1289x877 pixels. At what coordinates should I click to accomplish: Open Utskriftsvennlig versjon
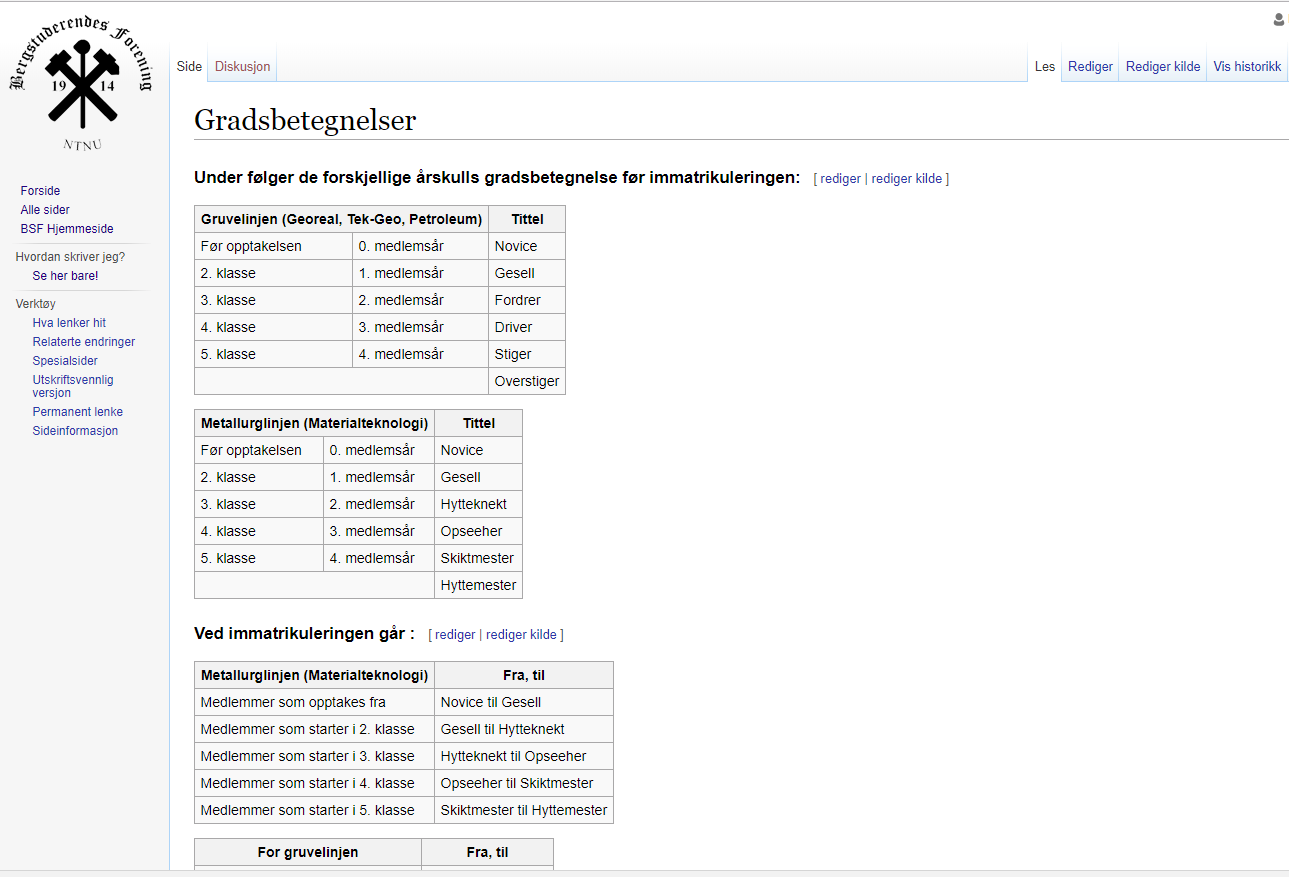(x=72, y=386)
